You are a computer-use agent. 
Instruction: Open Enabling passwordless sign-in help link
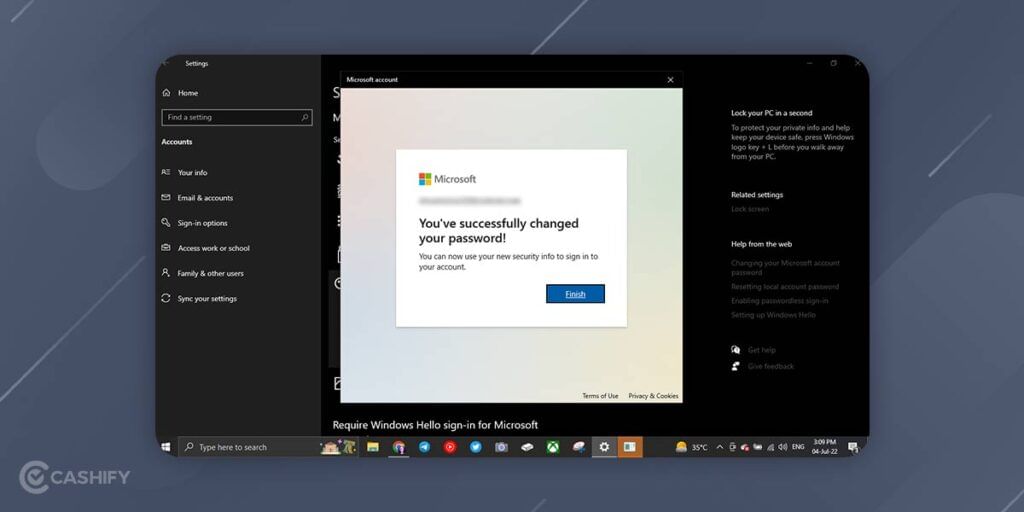point(780,301)
